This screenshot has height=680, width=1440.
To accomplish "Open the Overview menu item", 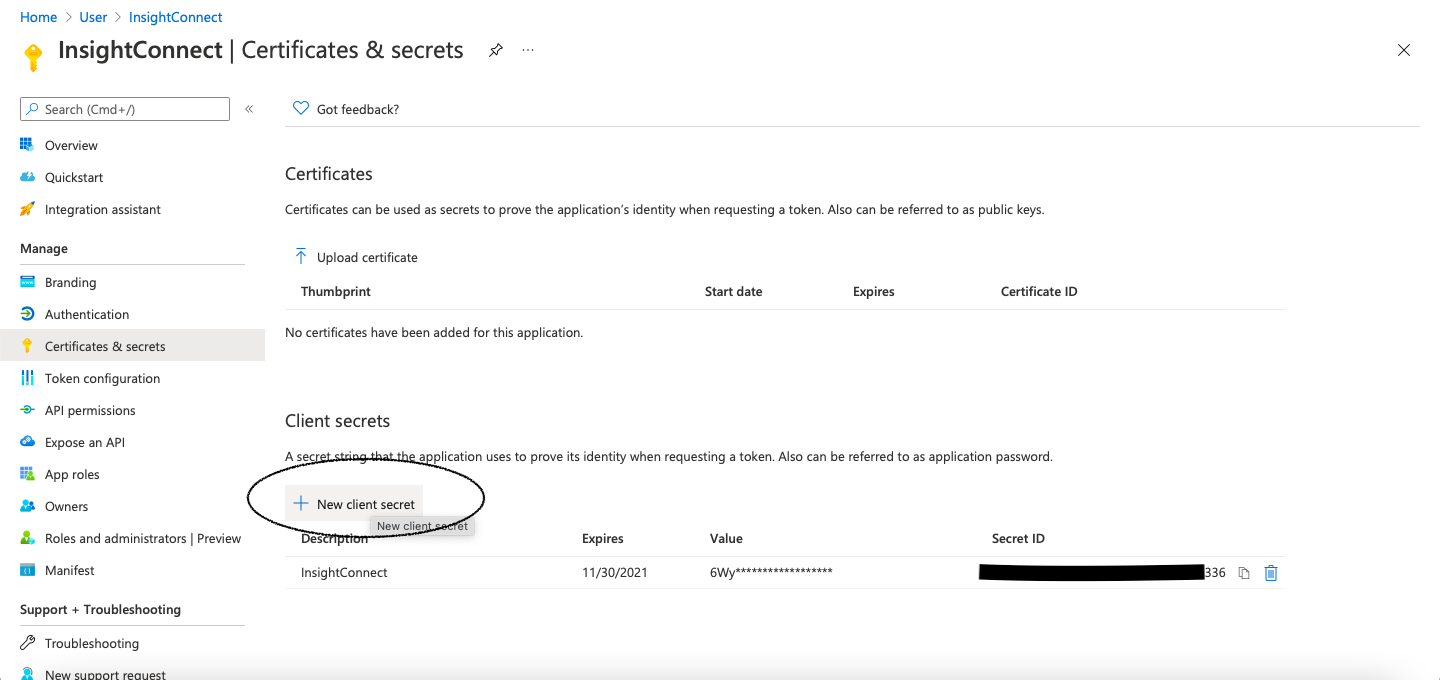I will [71, 145].
